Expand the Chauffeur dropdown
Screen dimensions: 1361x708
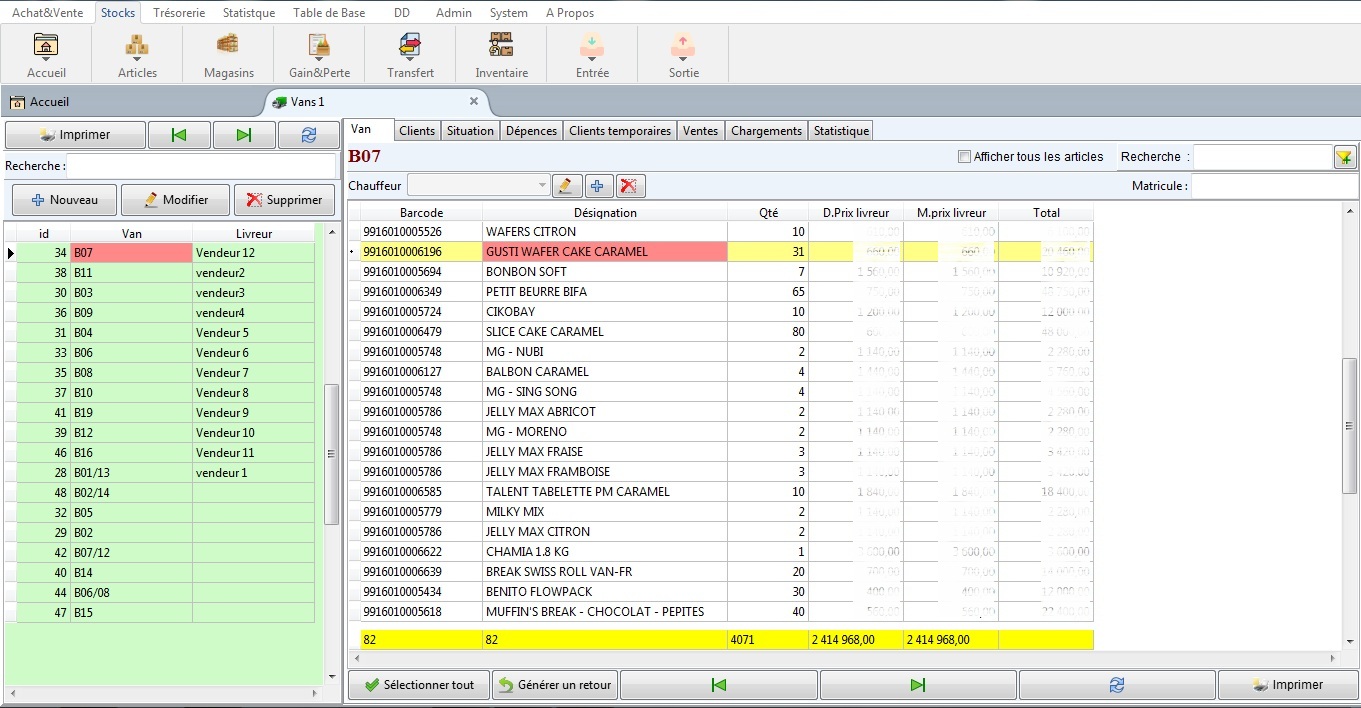coord(543,186)
